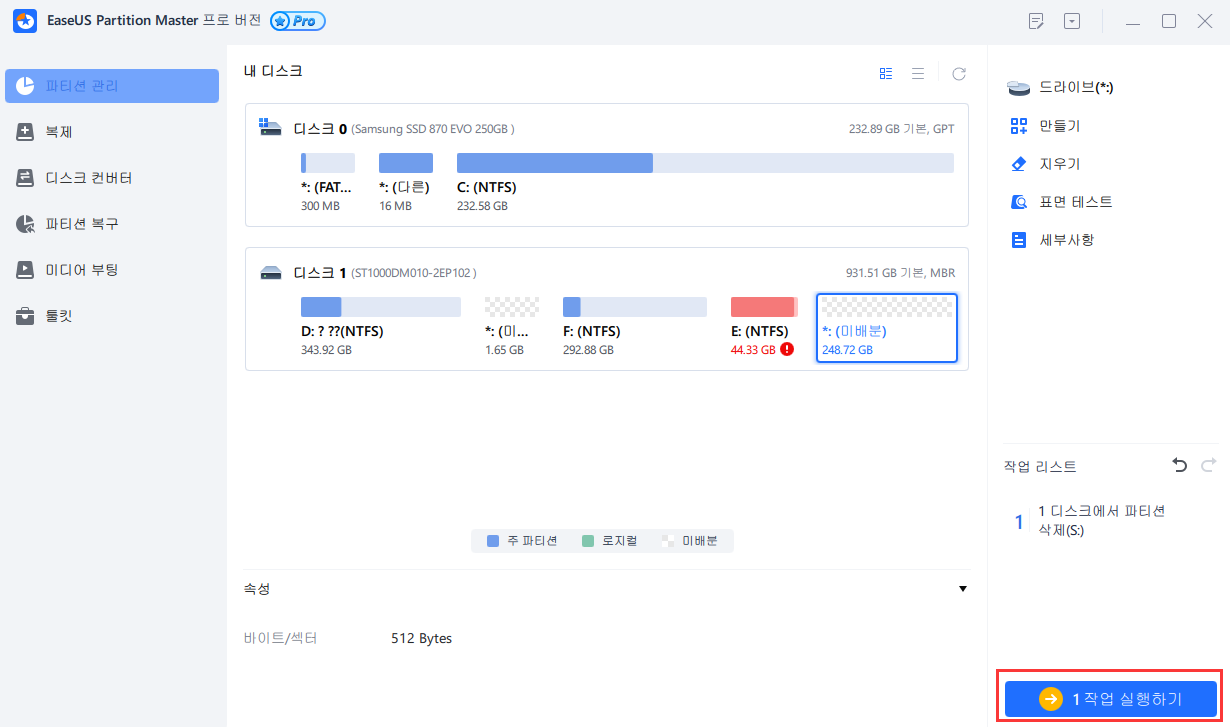Image resolution: width=1230 pixels, height=727 pixels.
Task: Open the 디스크 컨버터 menu
Action: coord(88,178)
